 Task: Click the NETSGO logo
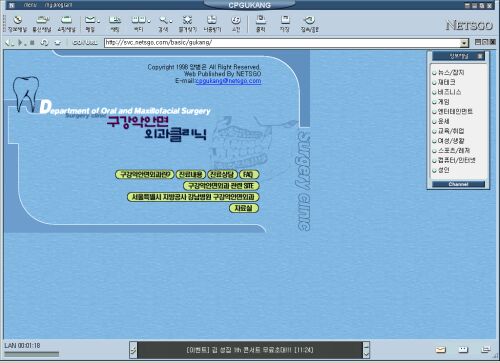click(469, 25)
